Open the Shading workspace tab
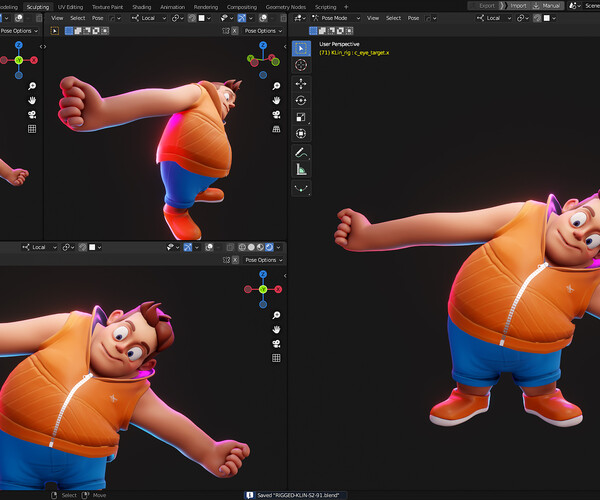600x500 pixels. coord(142,7)
